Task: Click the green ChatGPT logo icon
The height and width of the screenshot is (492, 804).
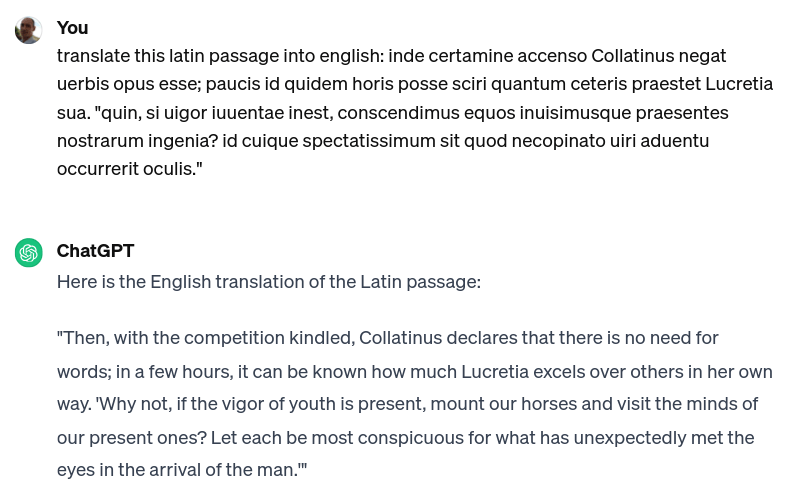Action: [x=29, y=253]
